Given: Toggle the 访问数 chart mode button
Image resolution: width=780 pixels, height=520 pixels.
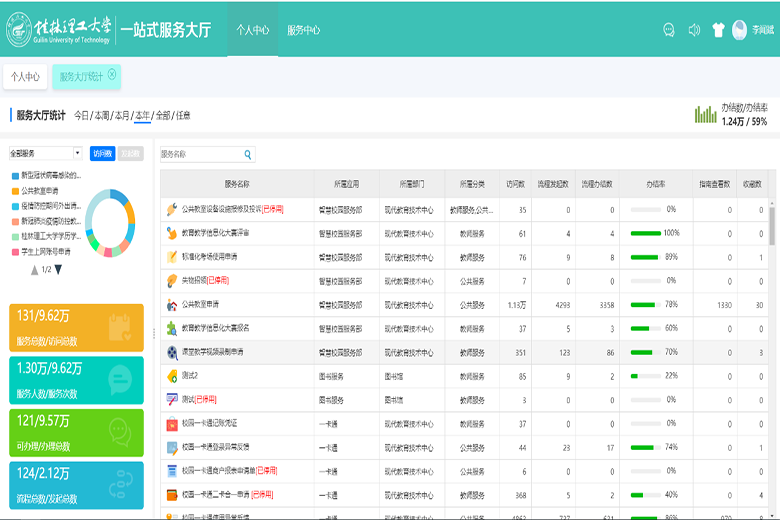Looking at the screenshot, I should tap(102, 154).
